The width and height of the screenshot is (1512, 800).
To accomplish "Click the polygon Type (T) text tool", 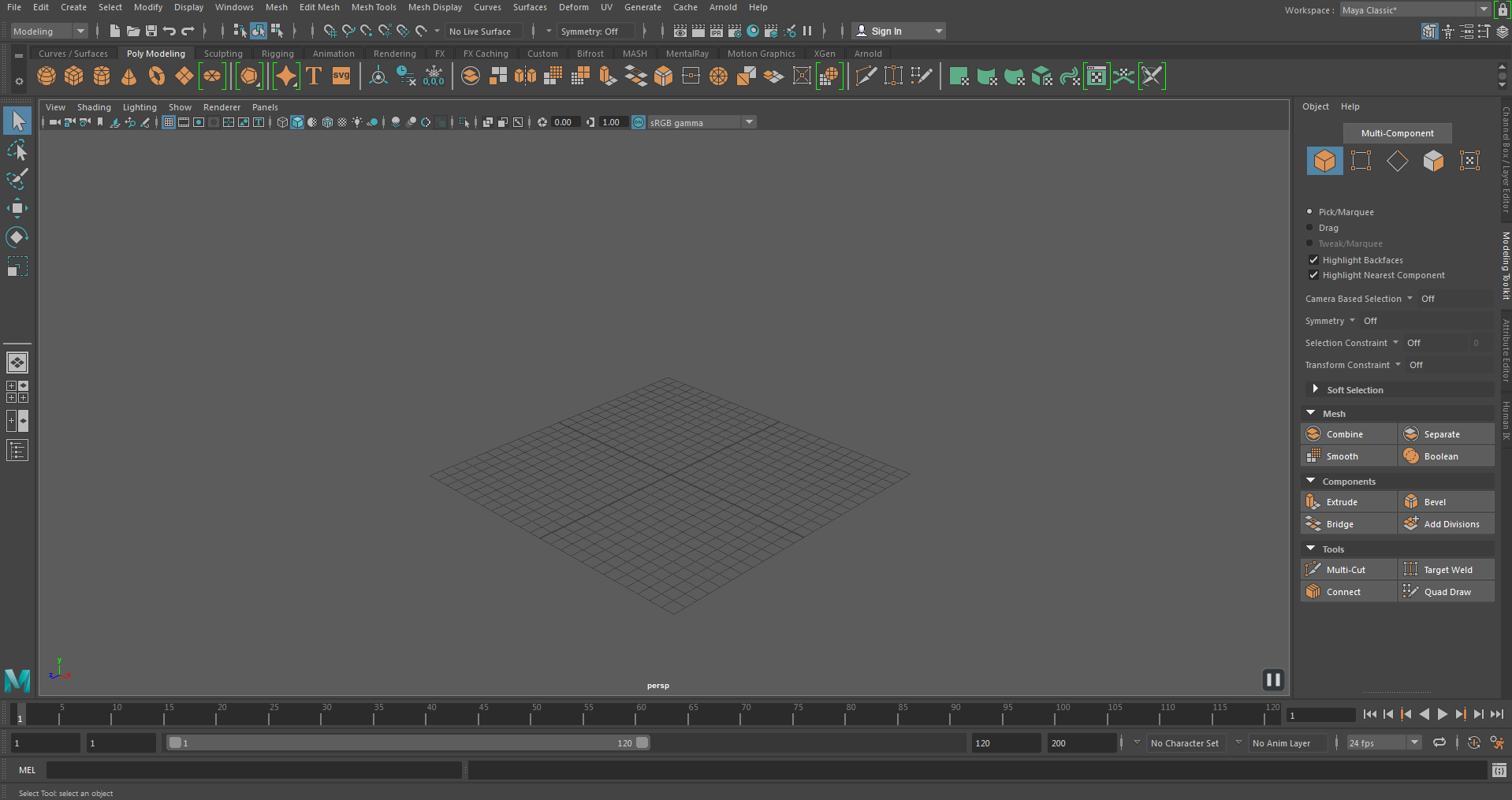I will [x=314, y=76].
